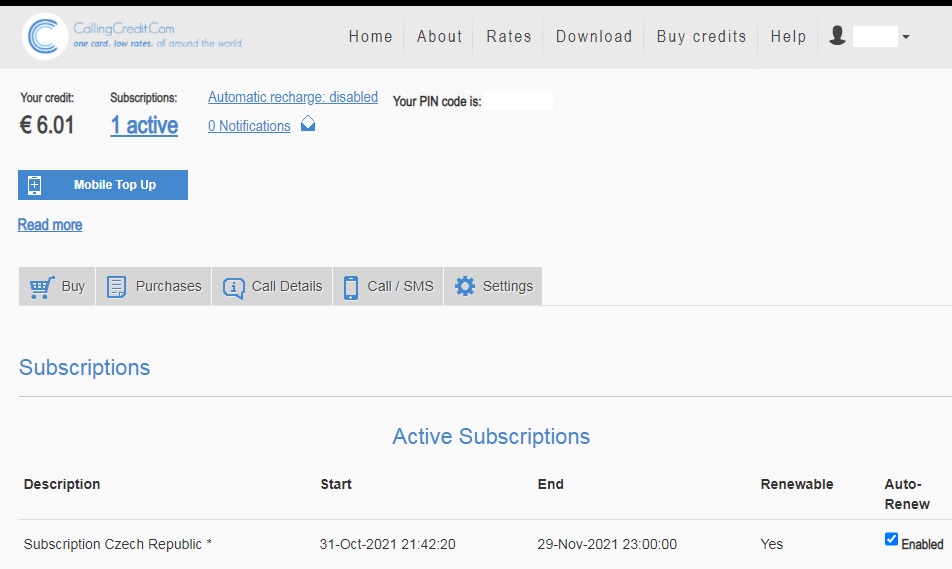Disable Auto-Renew checkbox for Czech Republic subscription
Viewport: 952px width, 569px height.
tap(891, 539)
